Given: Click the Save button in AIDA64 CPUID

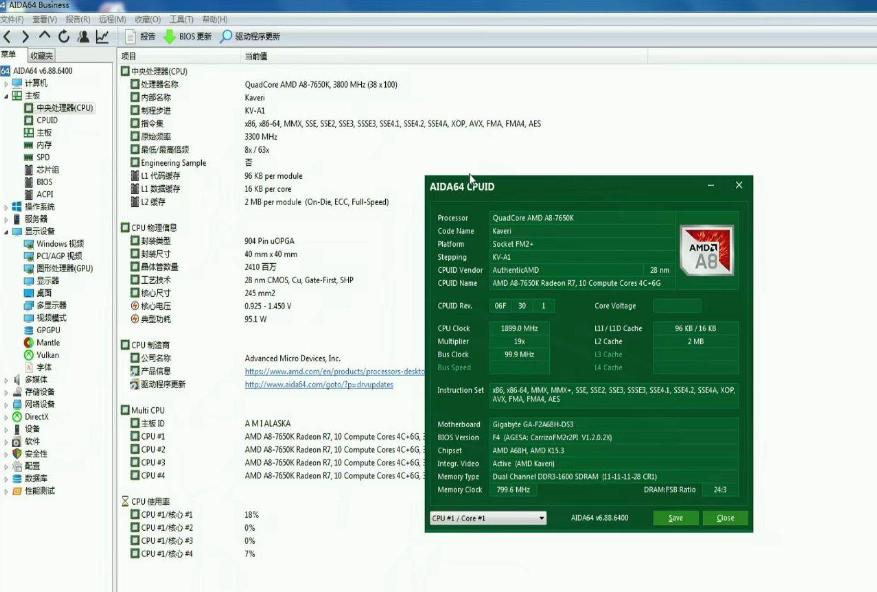Looking at the screenshot, I should click(676, 518).
